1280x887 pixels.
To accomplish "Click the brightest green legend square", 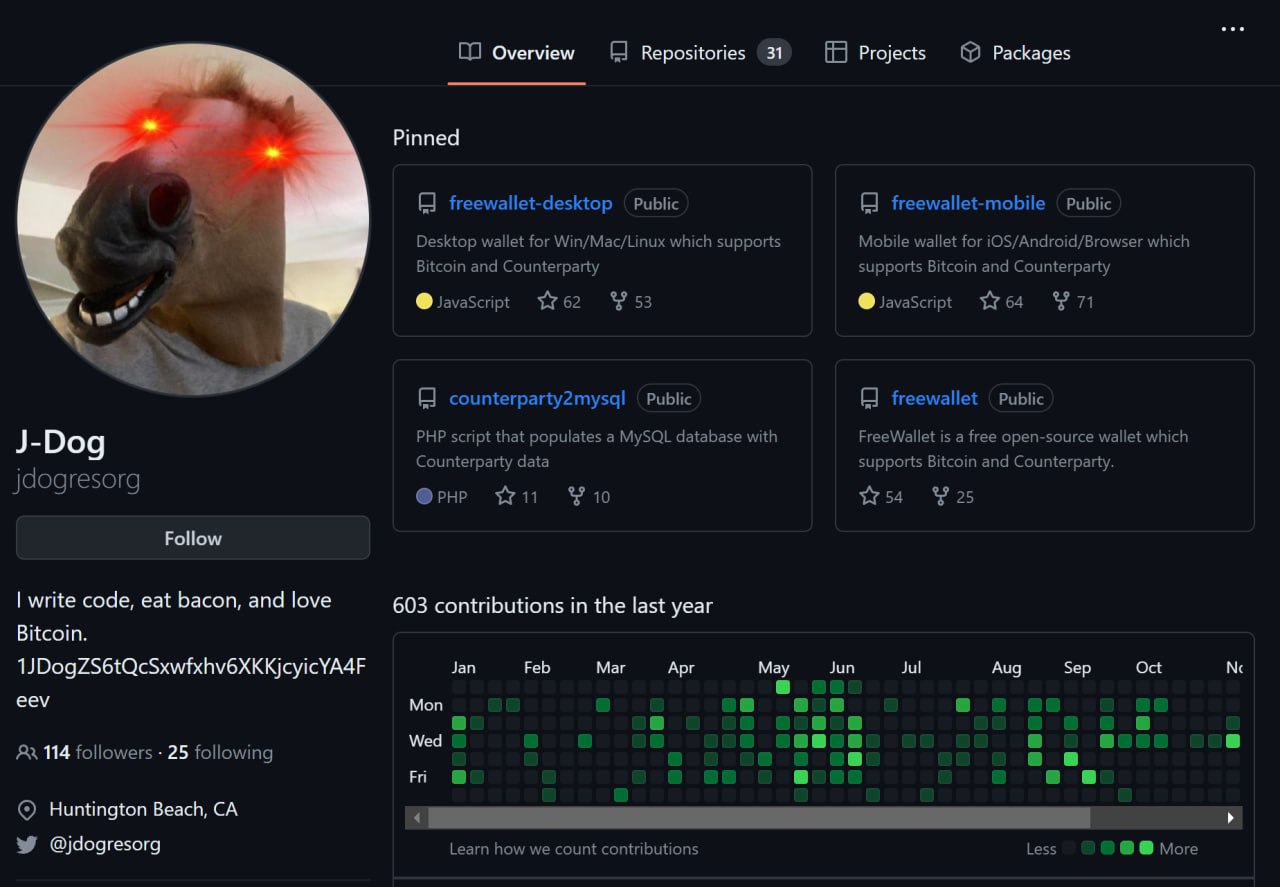I will point(1146,848).
